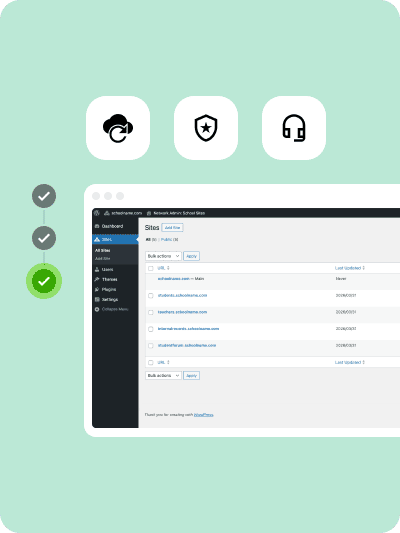This screenshot has height=533, width=400.
Task: Sort by URL column header
Action: click(x=163, y=268)
